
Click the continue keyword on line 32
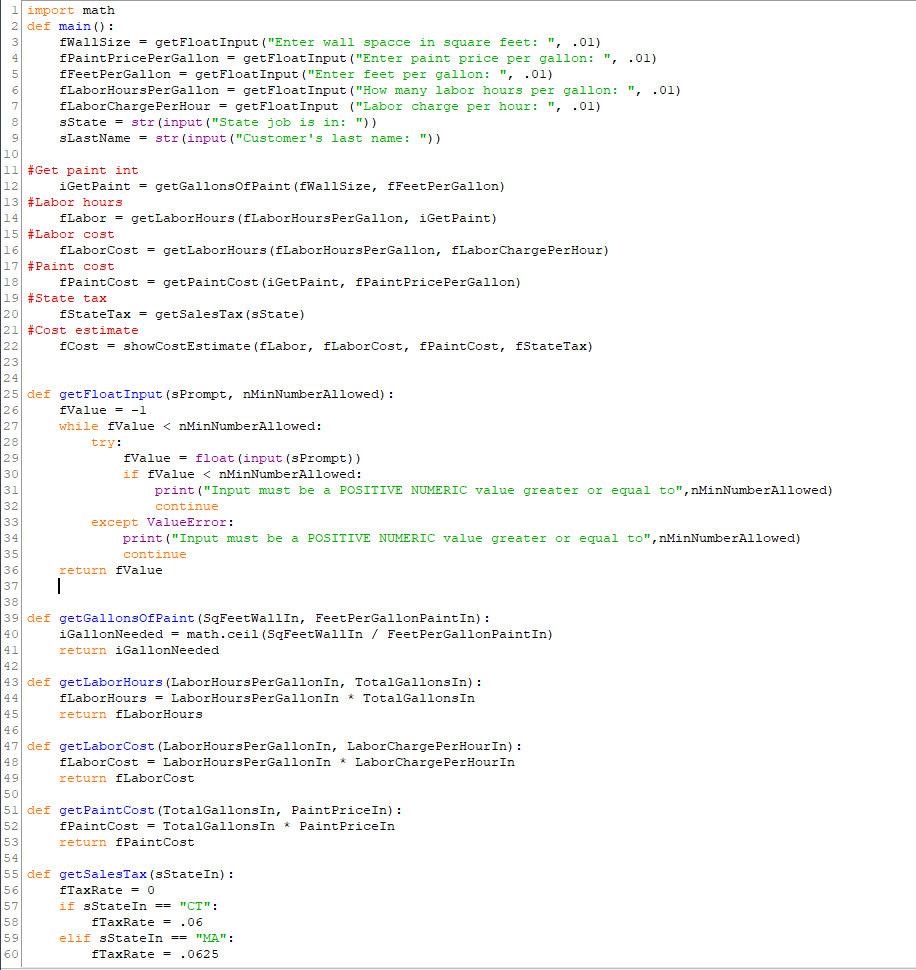[186, 506]
